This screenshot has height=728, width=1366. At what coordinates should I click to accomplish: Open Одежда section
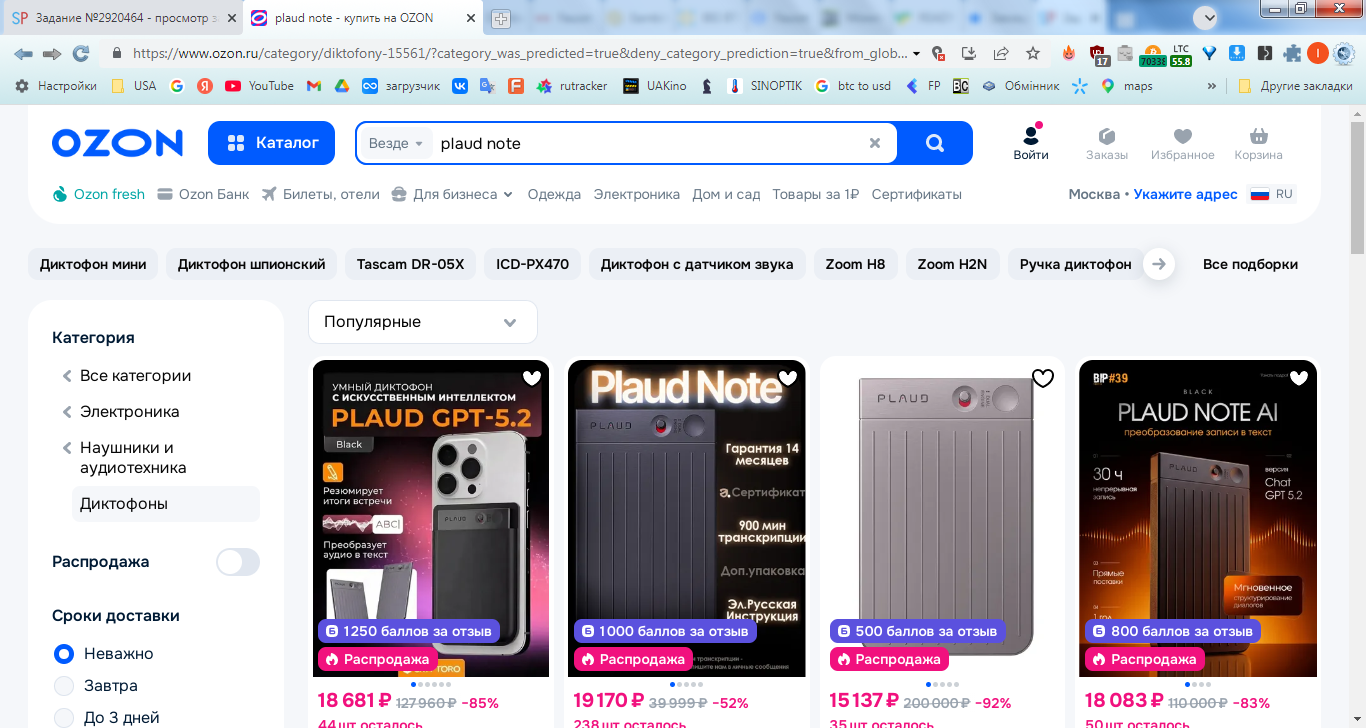point(554,194)
